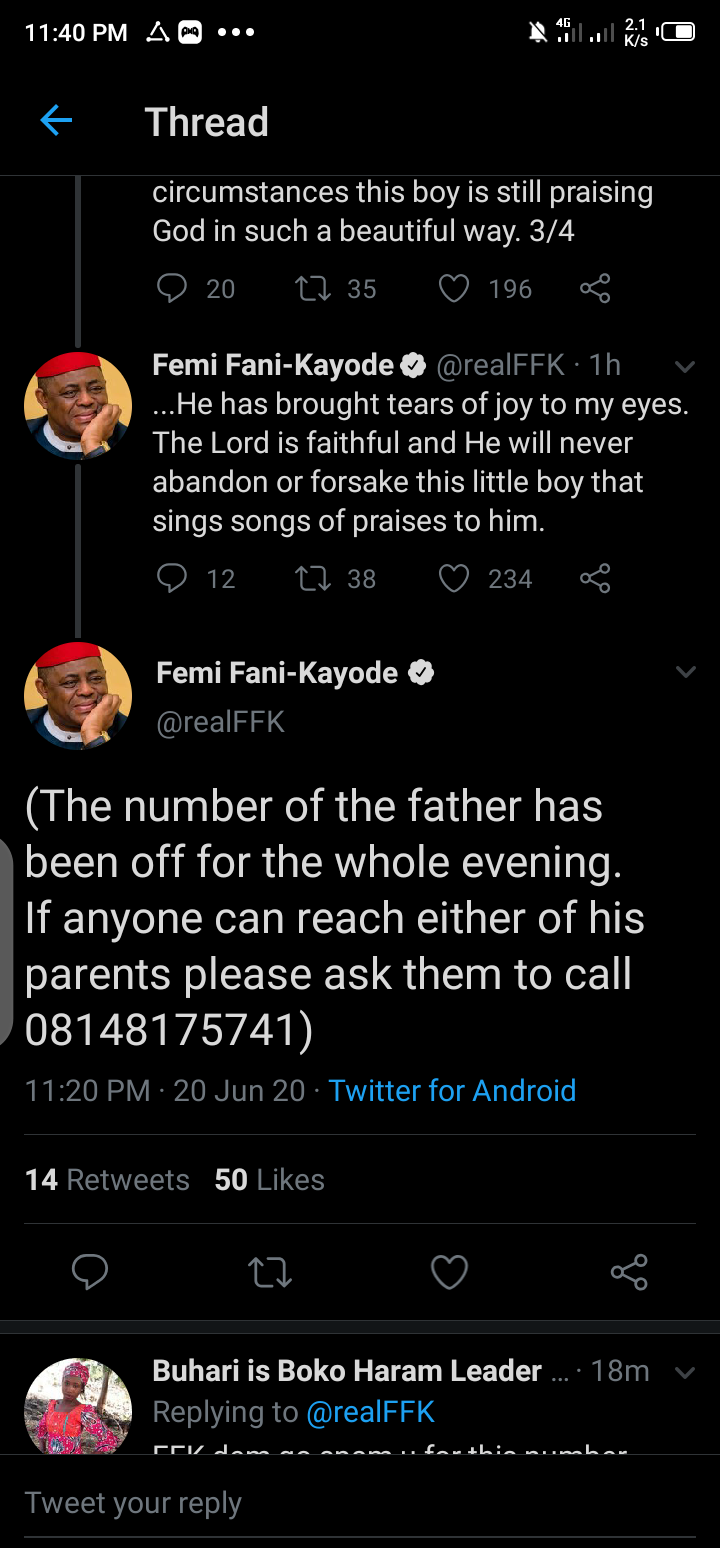
Task: Tap the back arrow beside Thread
Action: 56,122
